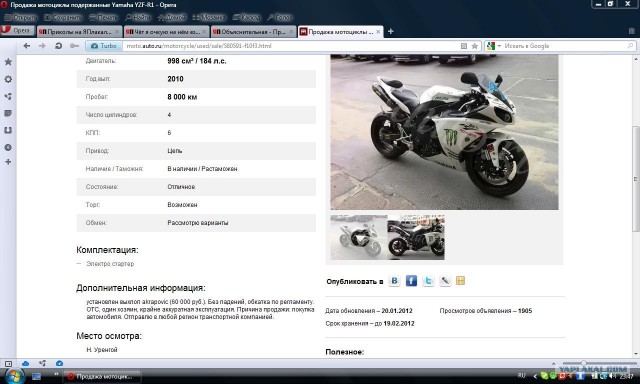Open the gear panel in sidebar
This screenshot has width=640, height=384.
pos(8,79)
